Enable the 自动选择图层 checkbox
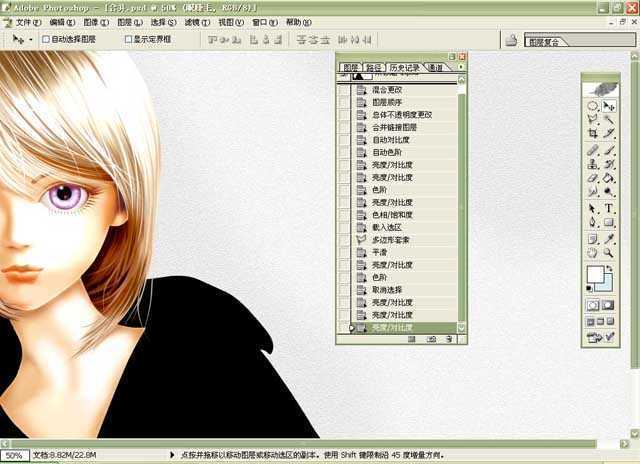 point(46,39)
